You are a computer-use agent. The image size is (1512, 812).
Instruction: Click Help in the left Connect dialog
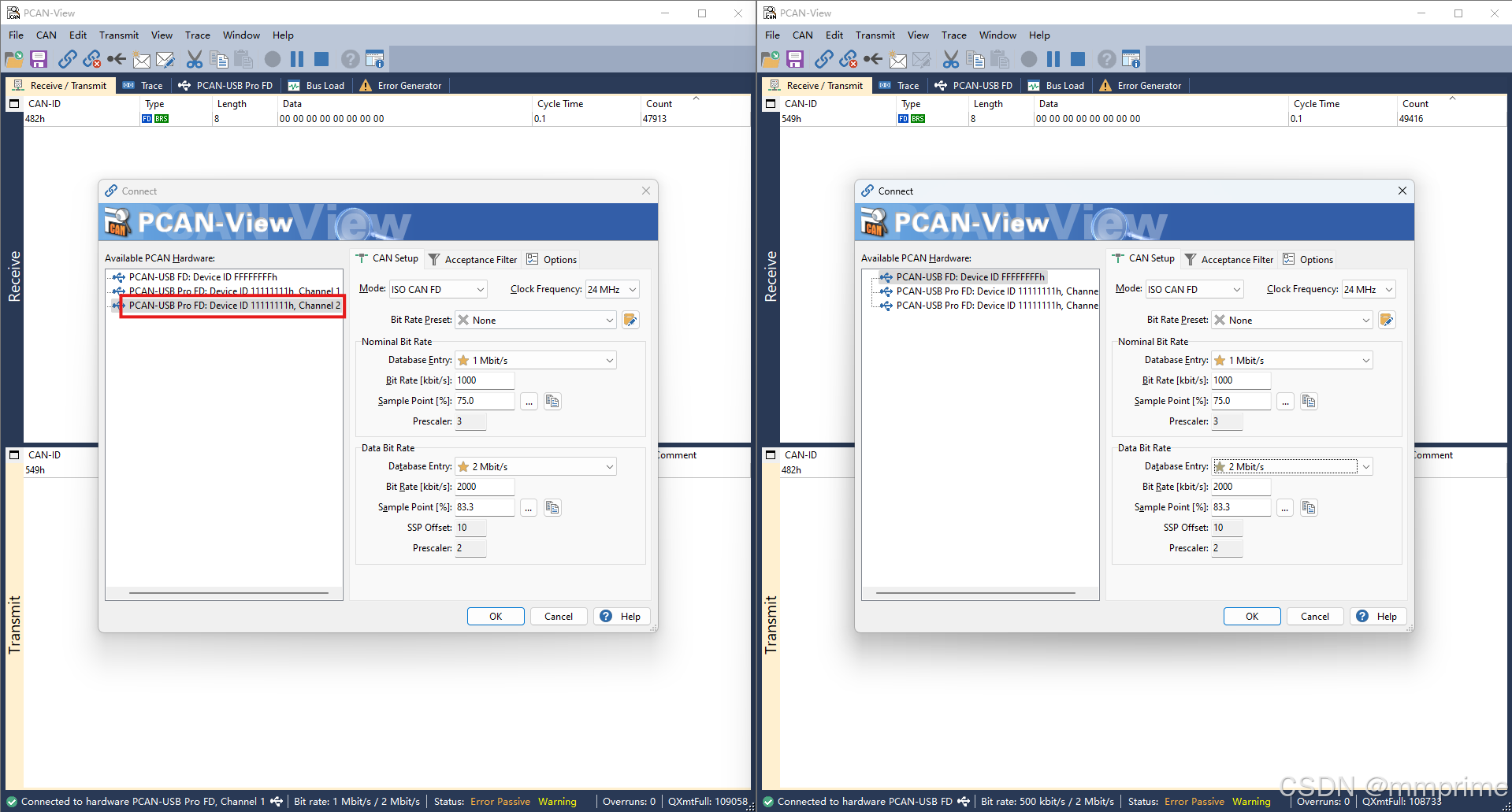[x=622, y=616]
